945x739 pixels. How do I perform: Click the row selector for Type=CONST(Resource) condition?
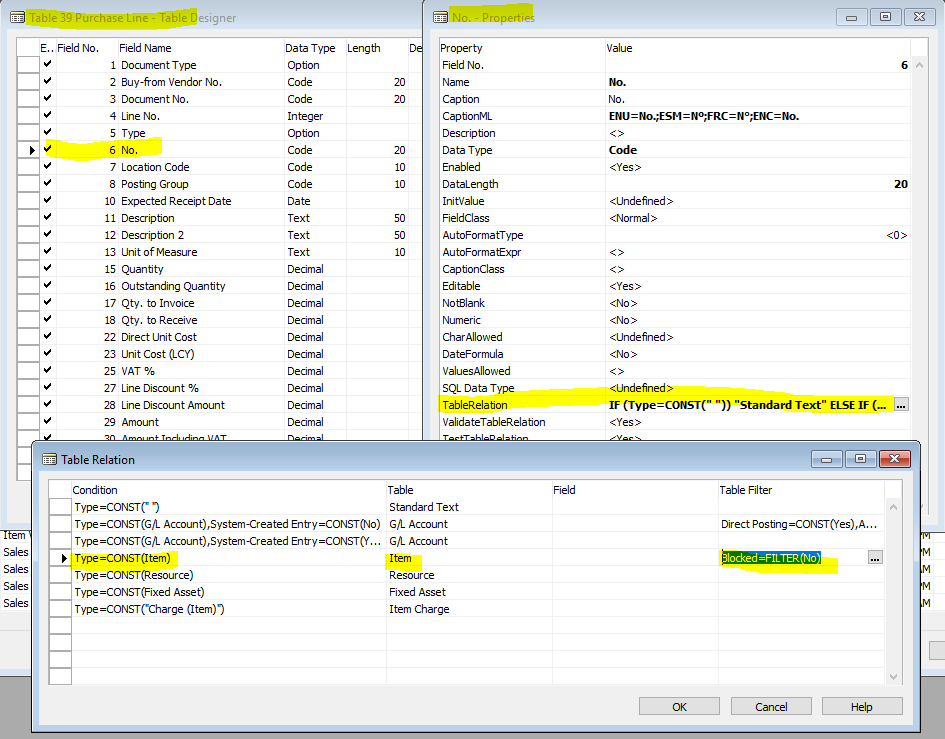tap(60, 575)
